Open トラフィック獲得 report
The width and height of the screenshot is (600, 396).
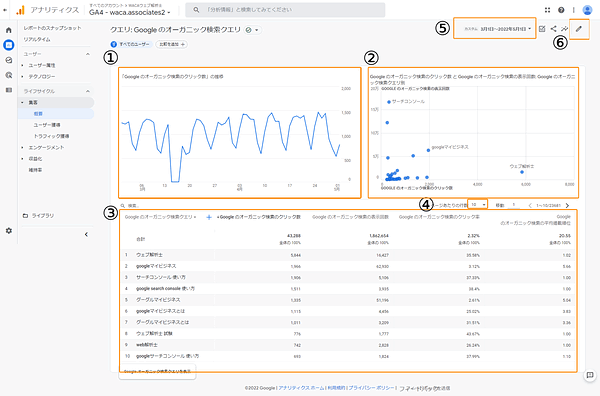click(x=51, y=136)
